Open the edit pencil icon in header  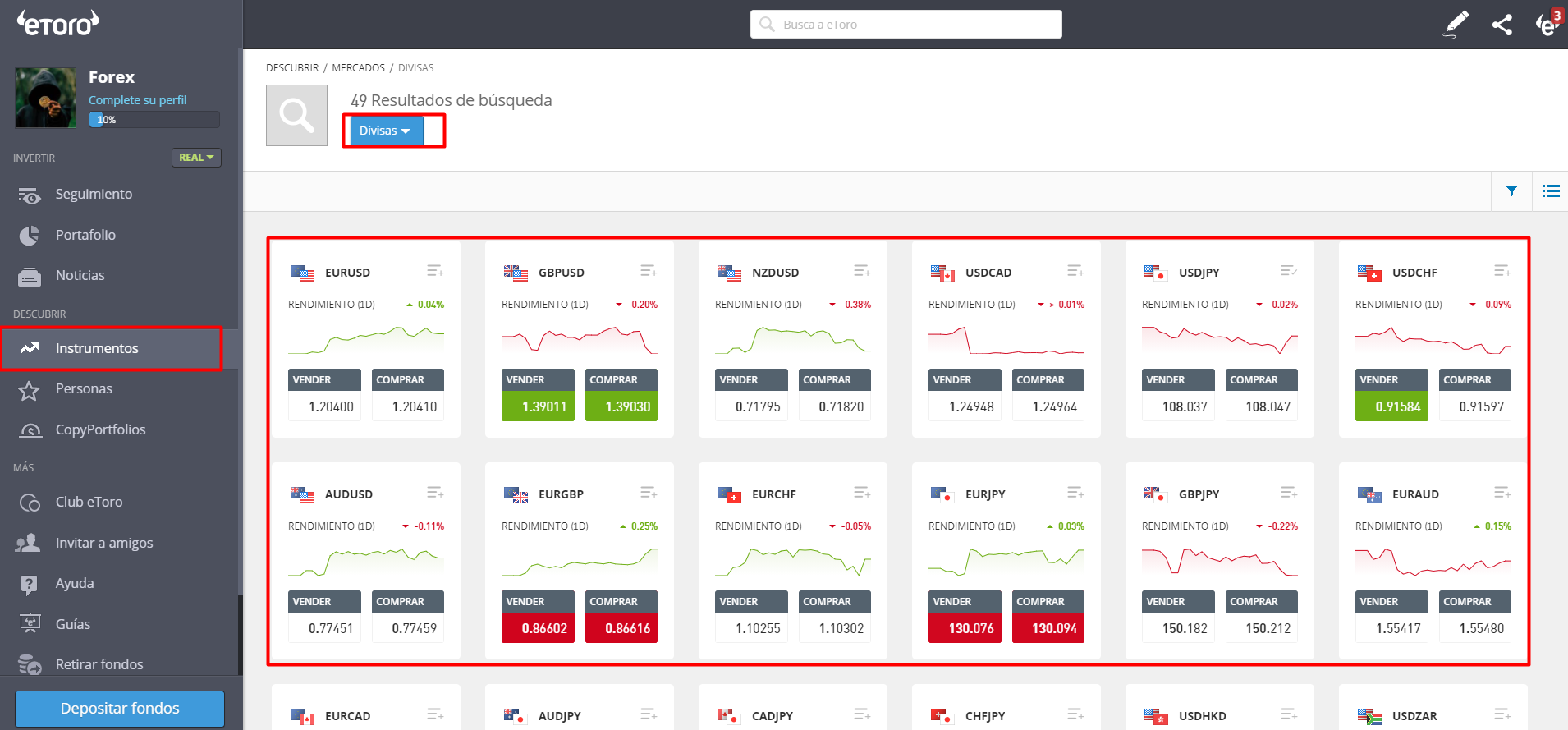pos(1456,24)
